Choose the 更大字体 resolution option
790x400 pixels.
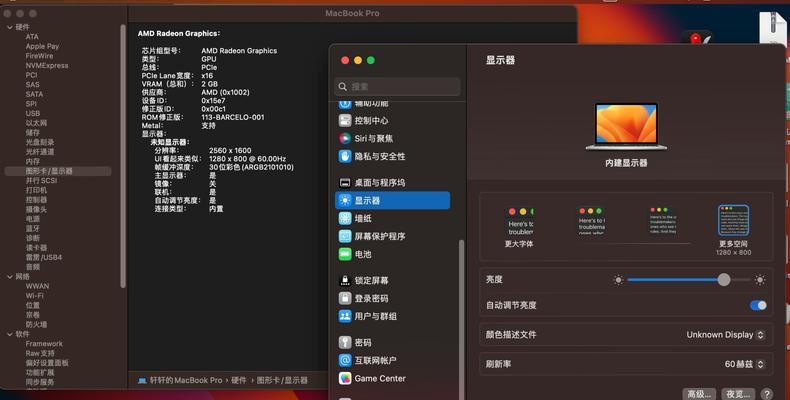coord(519,226)
